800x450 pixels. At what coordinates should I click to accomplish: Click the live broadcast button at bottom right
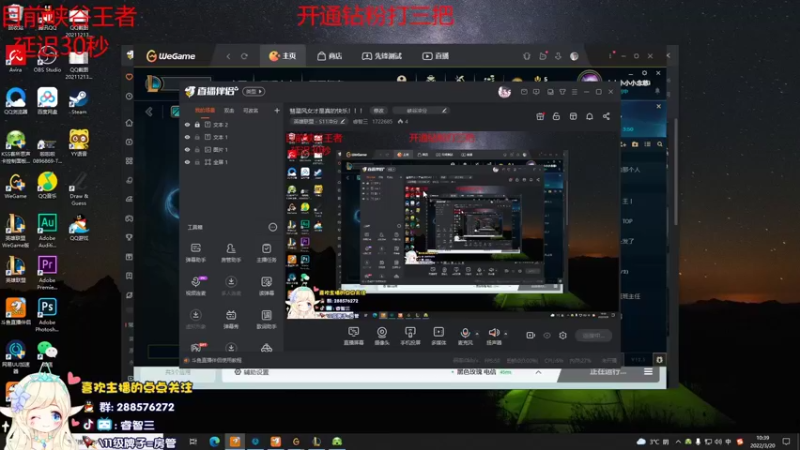(593, 335)
